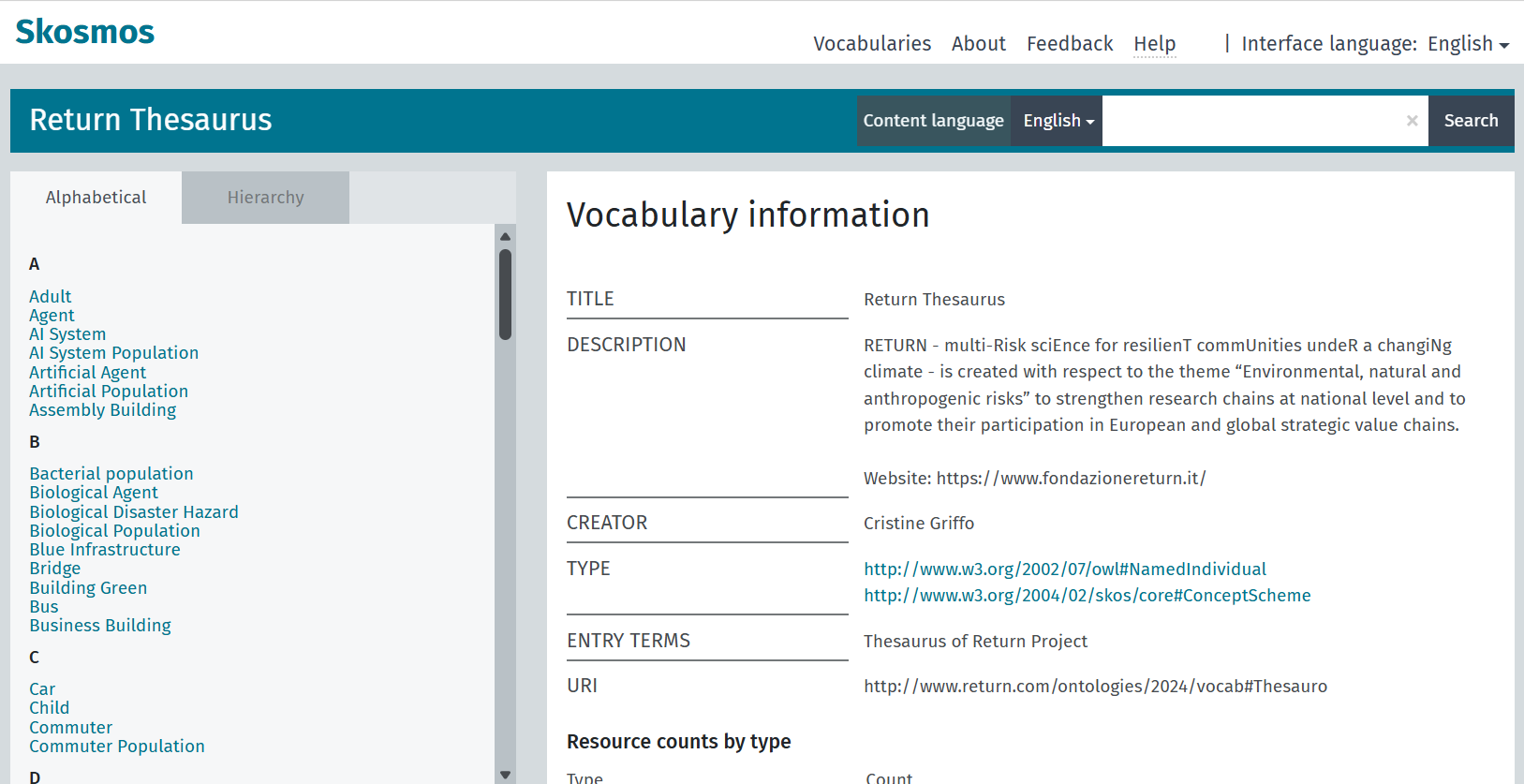Open the owl#NamedIndividual type link
This screenshot has height=784, width=1524.
point(1065,569)
